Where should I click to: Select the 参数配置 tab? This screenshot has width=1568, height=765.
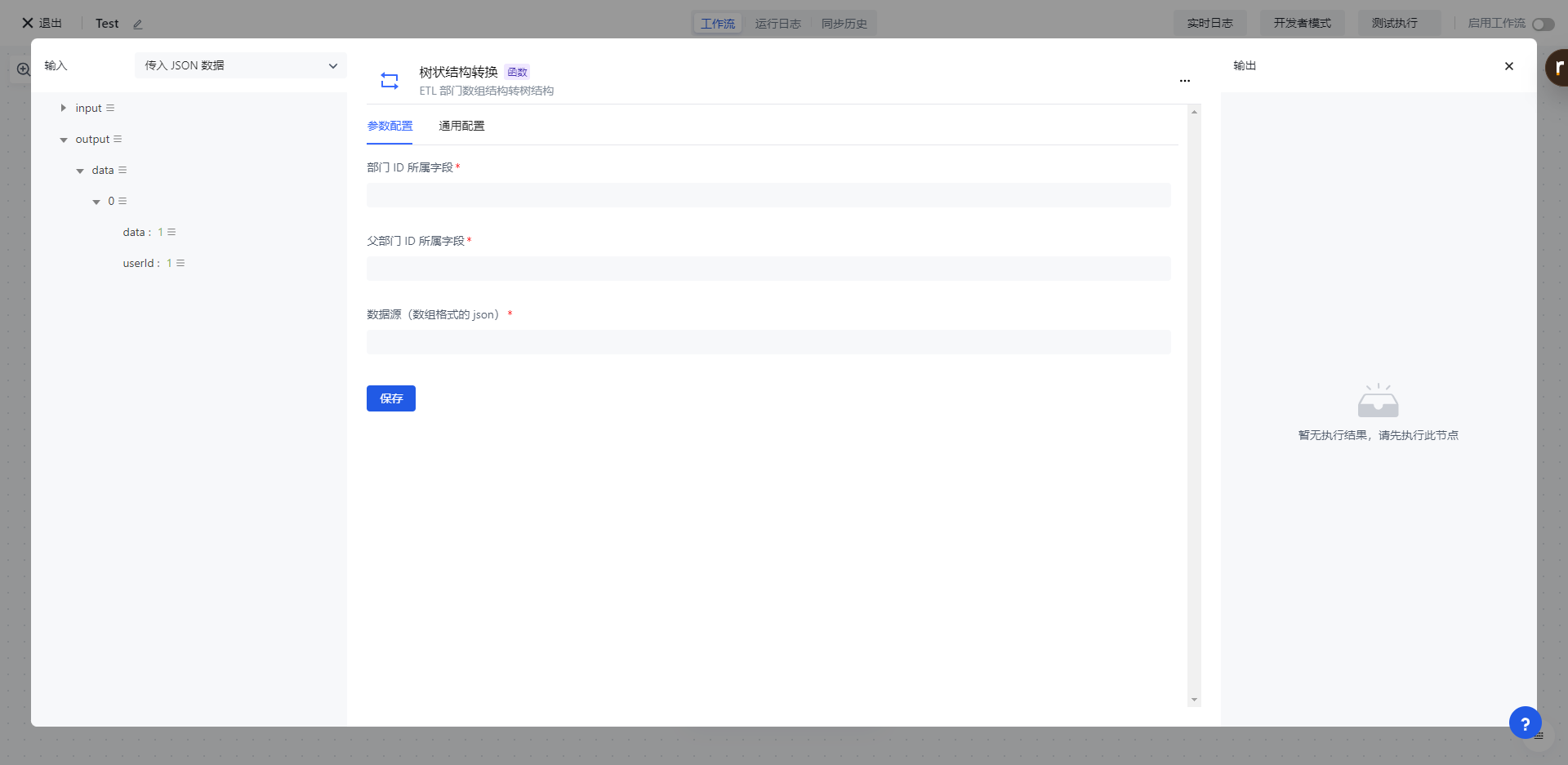pos(390,126)
